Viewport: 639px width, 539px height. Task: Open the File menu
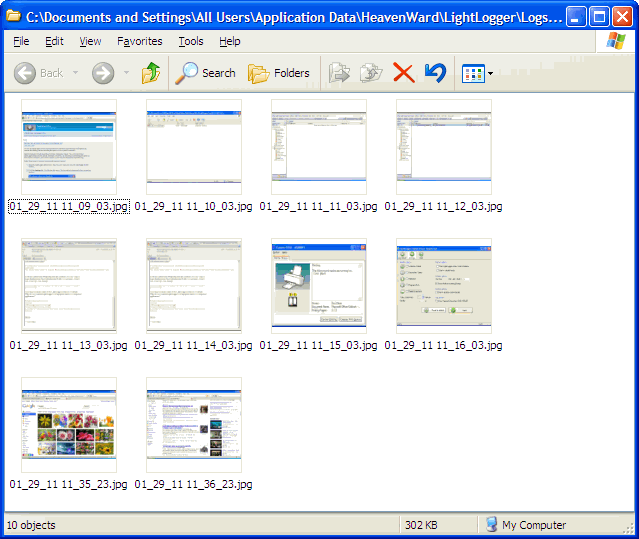[x=21, y=41]
